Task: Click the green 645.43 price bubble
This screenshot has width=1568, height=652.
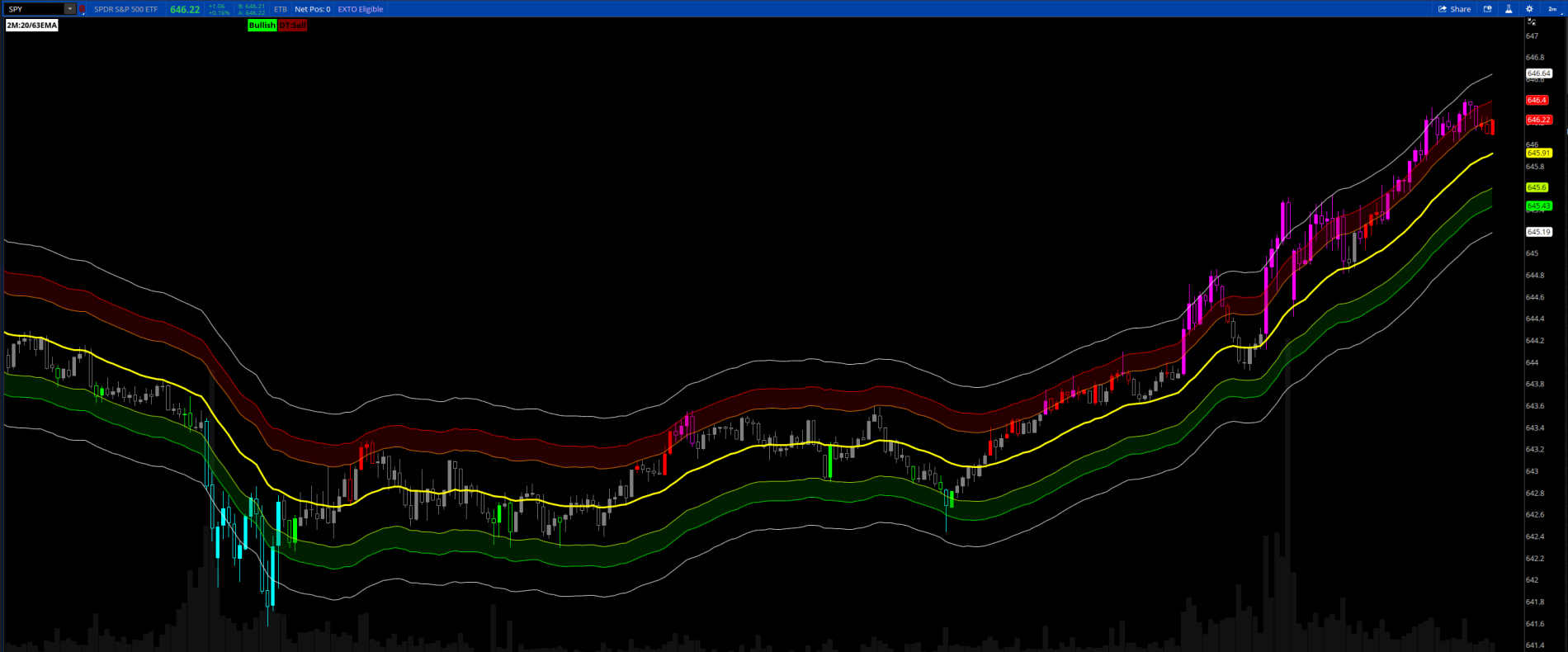Action: click(x=1538, y=206)
